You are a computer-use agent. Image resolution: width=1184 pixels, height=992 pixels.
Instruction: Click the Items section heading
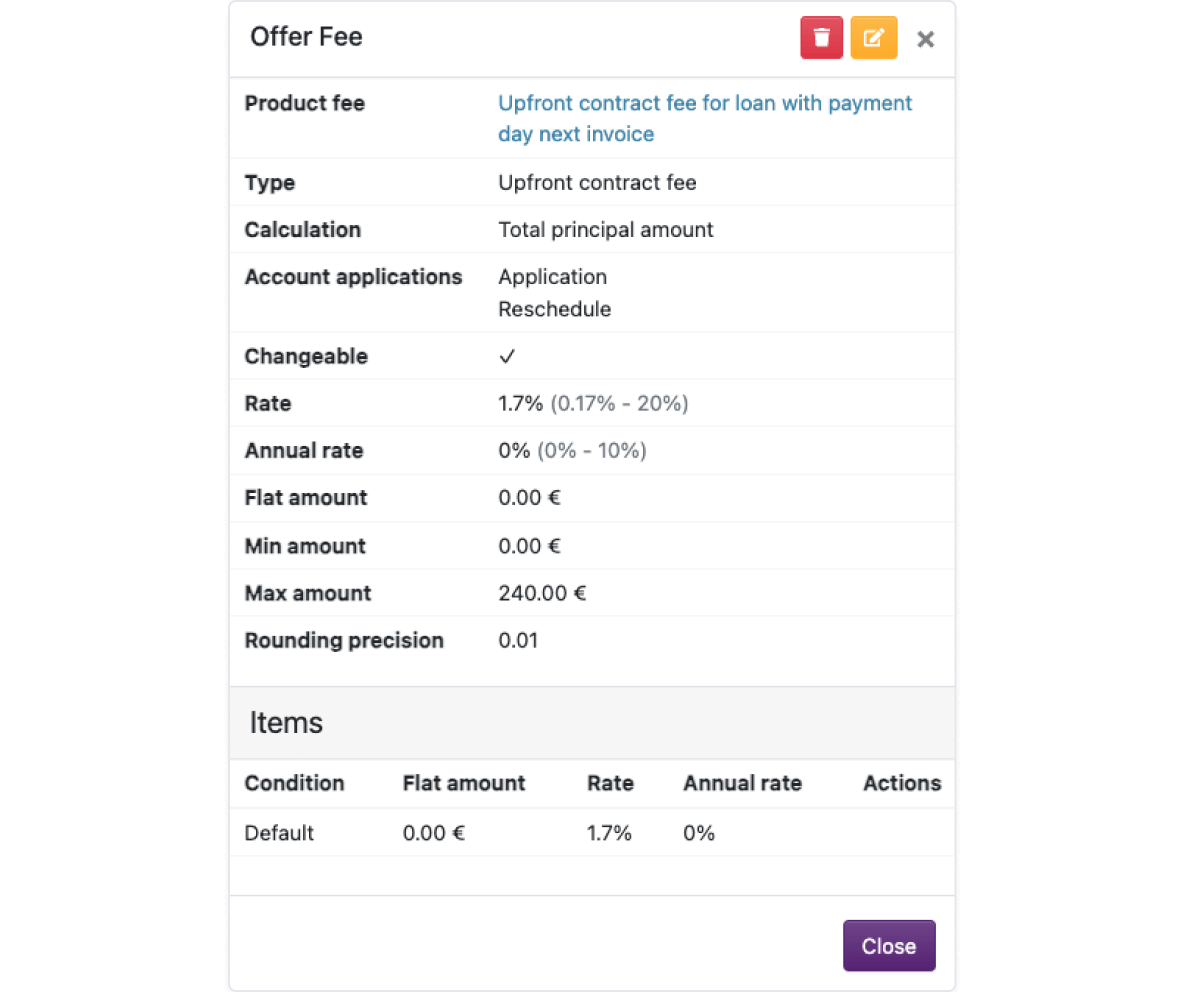click(286, 722)
